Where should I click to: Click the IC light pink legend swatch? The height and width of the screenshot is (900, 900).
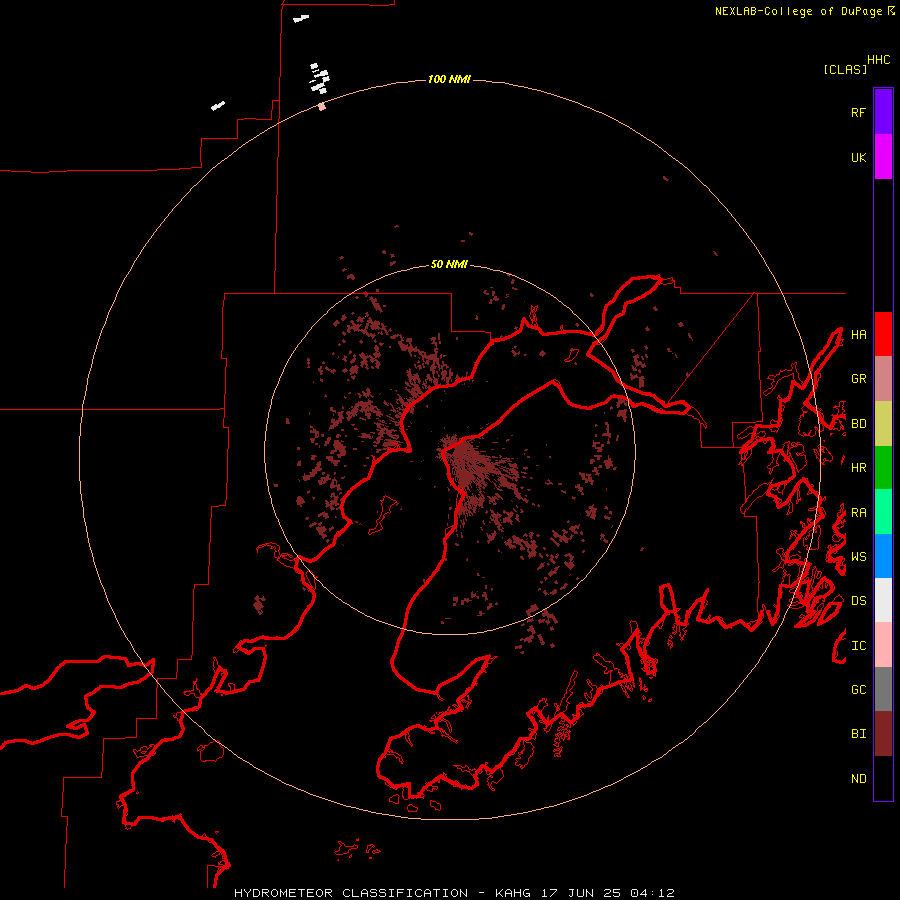click(x=883, y=645)
